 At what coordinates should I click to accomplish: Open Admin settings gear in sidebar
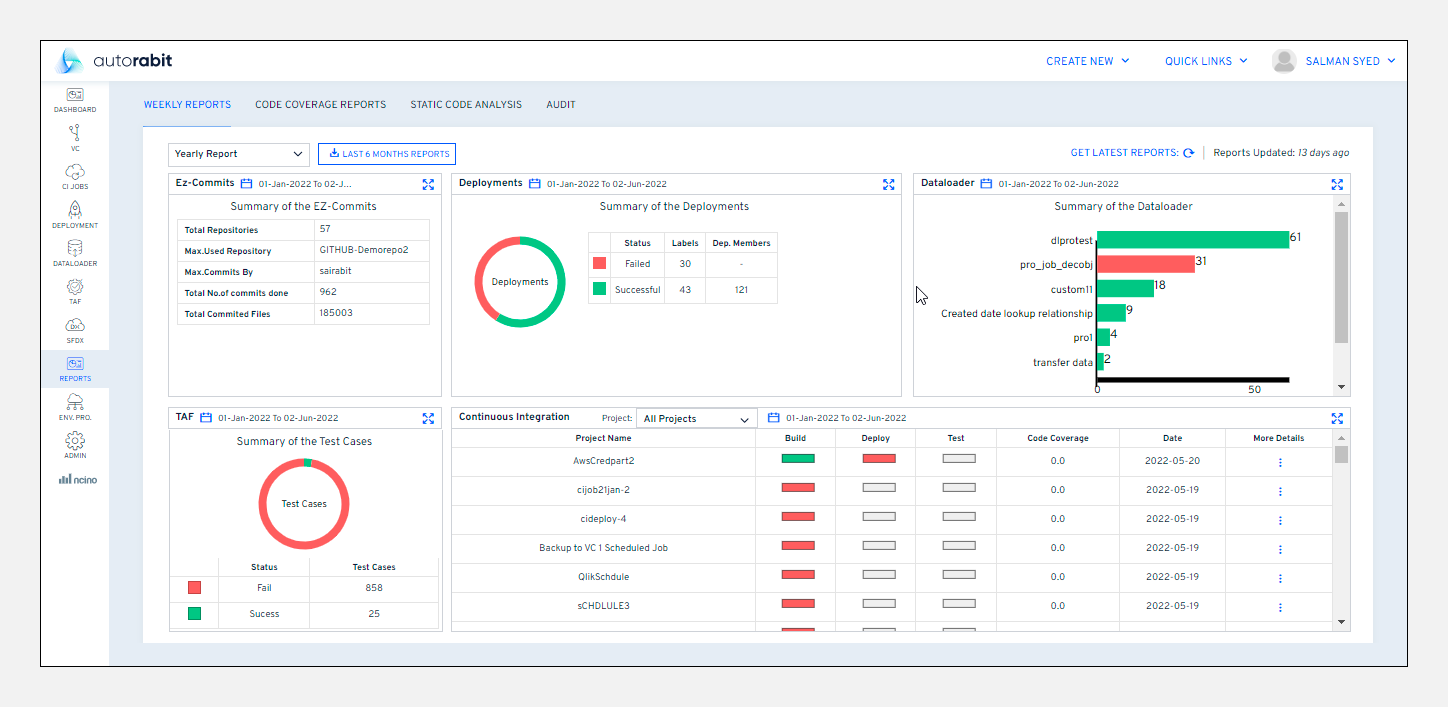[x=75, y=445]
